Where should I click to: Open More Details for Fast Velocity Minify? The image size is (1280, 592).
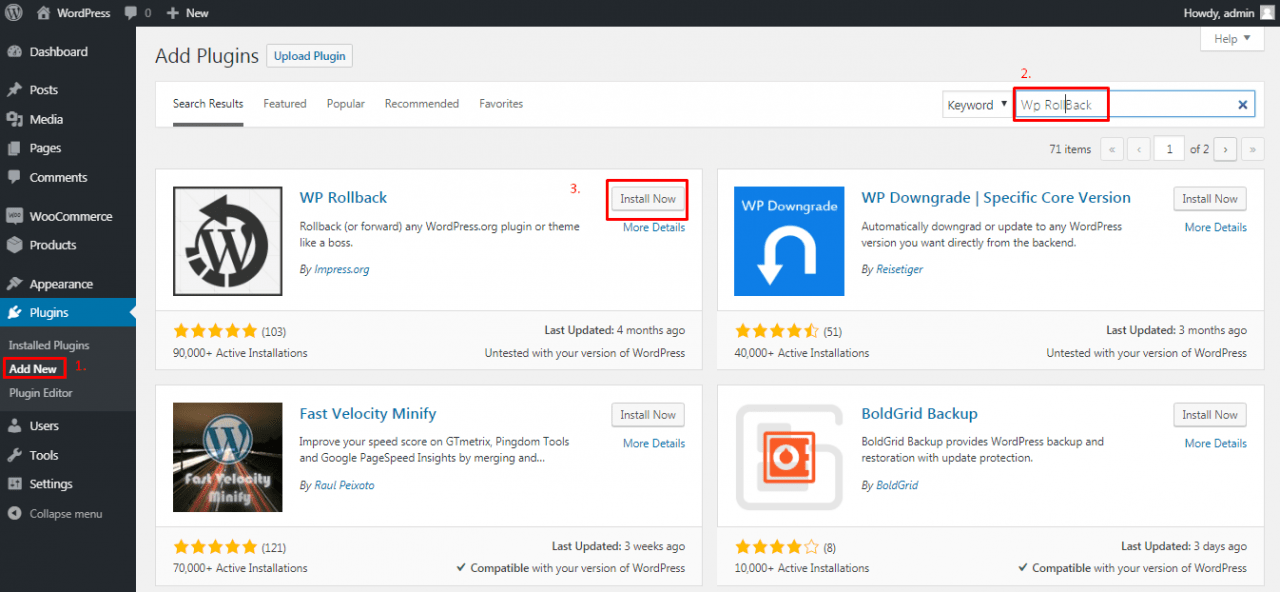coord(654,443)
